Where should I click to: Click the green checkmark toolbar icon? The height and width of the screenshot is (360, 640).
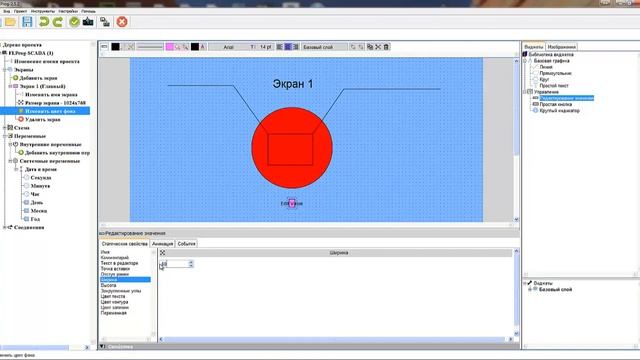click(74, 22)
